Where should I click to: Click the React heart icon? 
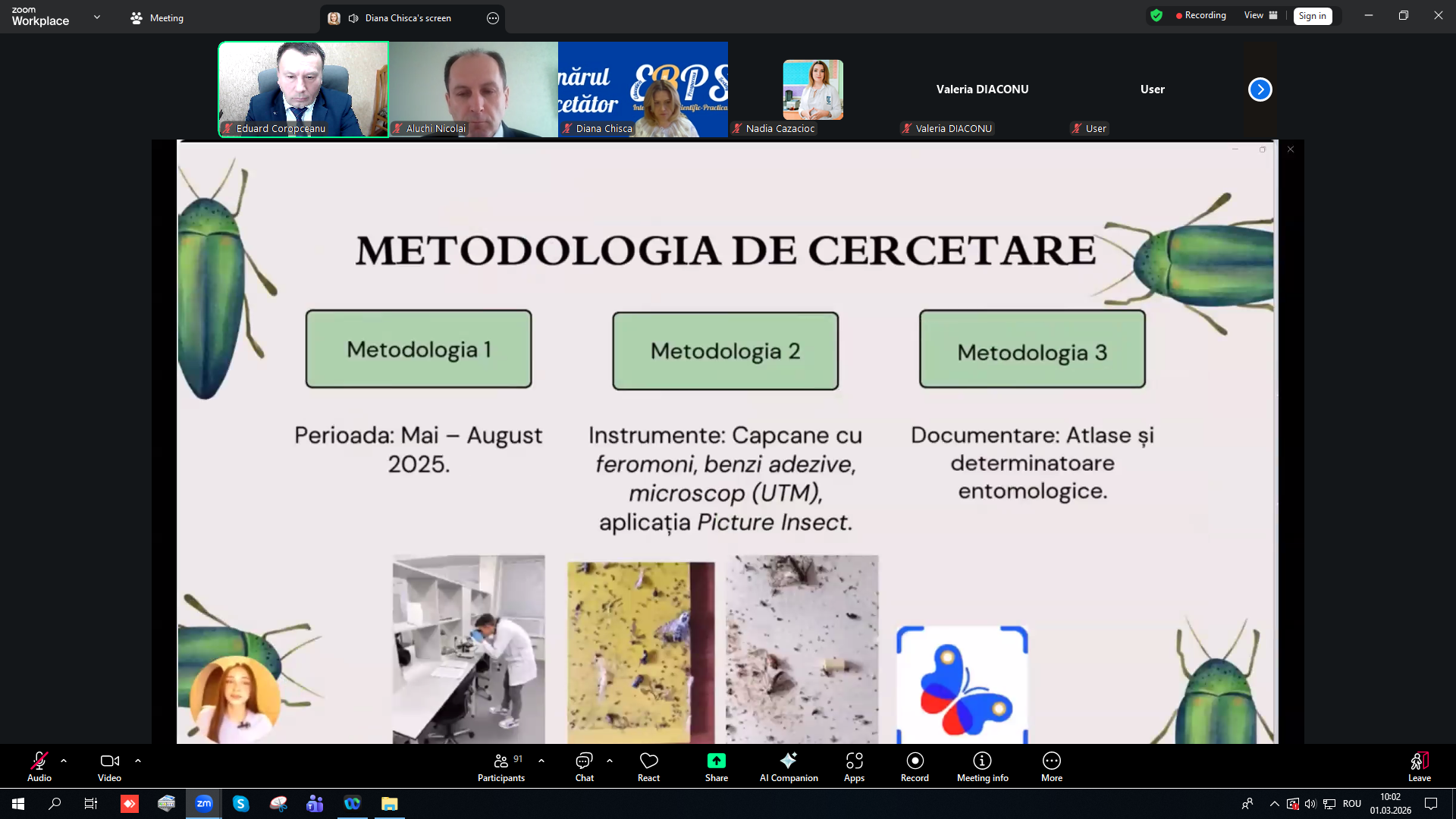[648, 761]
